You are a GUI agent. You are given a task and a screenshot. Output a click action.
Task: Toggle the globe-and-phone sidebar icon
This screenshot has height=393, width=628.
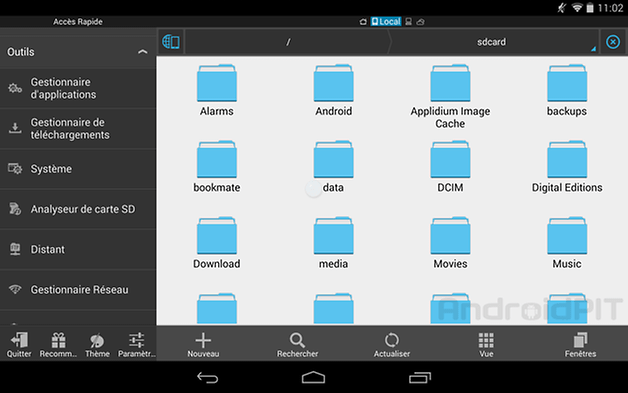(x=171, y=42)
